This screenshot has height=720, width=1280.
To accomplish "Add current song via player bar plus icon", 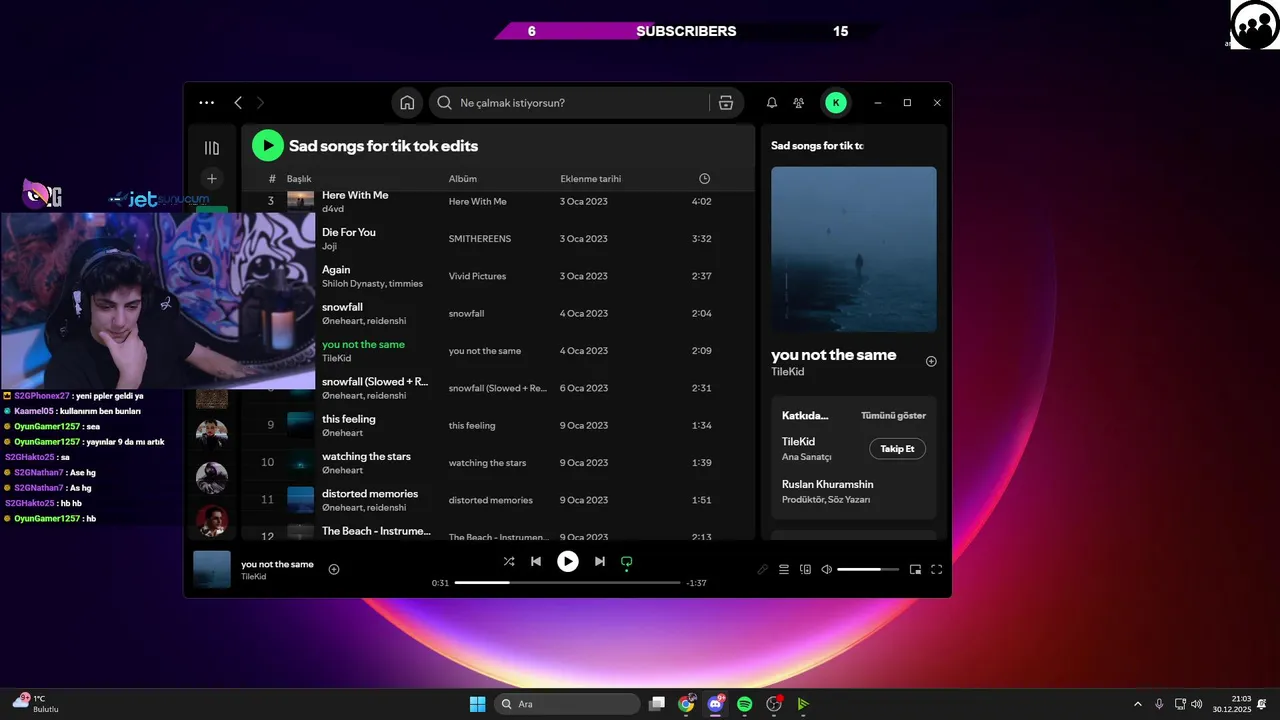I will (334, 569).
